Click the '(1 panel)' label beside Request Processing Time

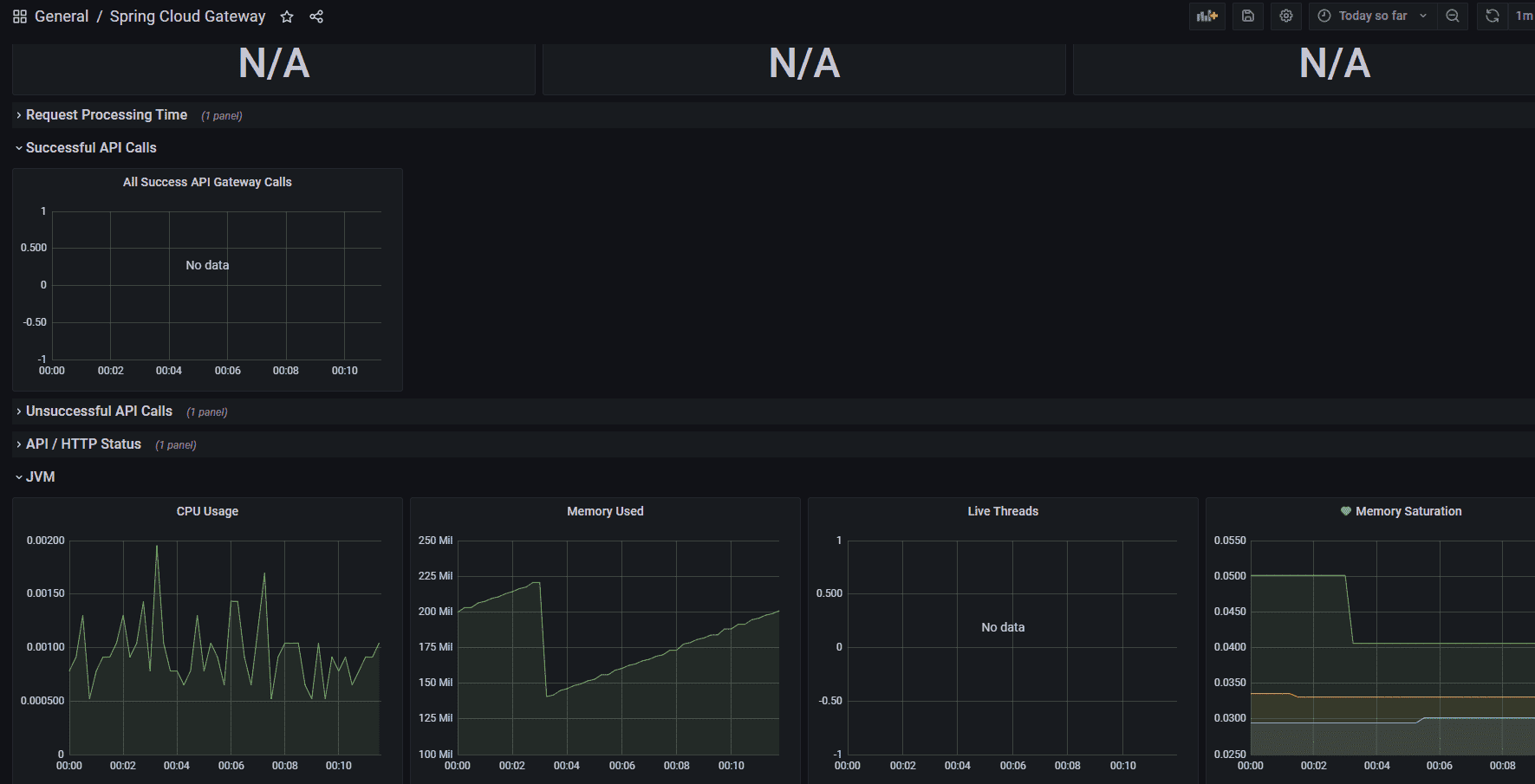[x=222, y=116]
